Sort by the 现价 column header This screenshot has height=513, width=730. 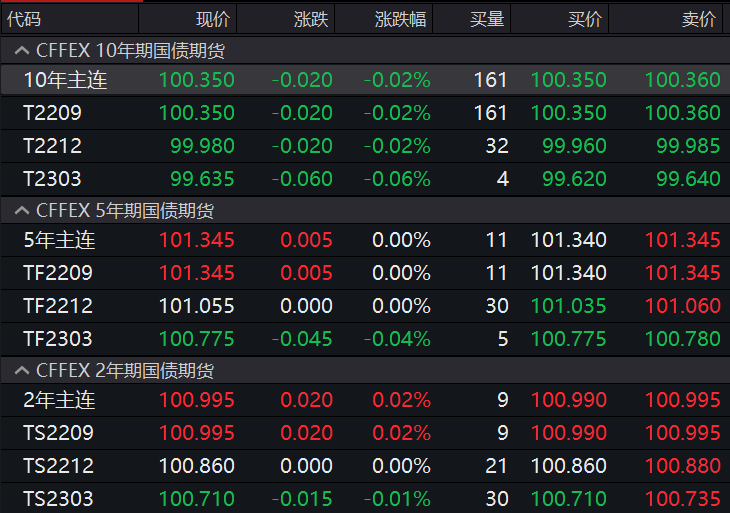(x=212, y=19)
